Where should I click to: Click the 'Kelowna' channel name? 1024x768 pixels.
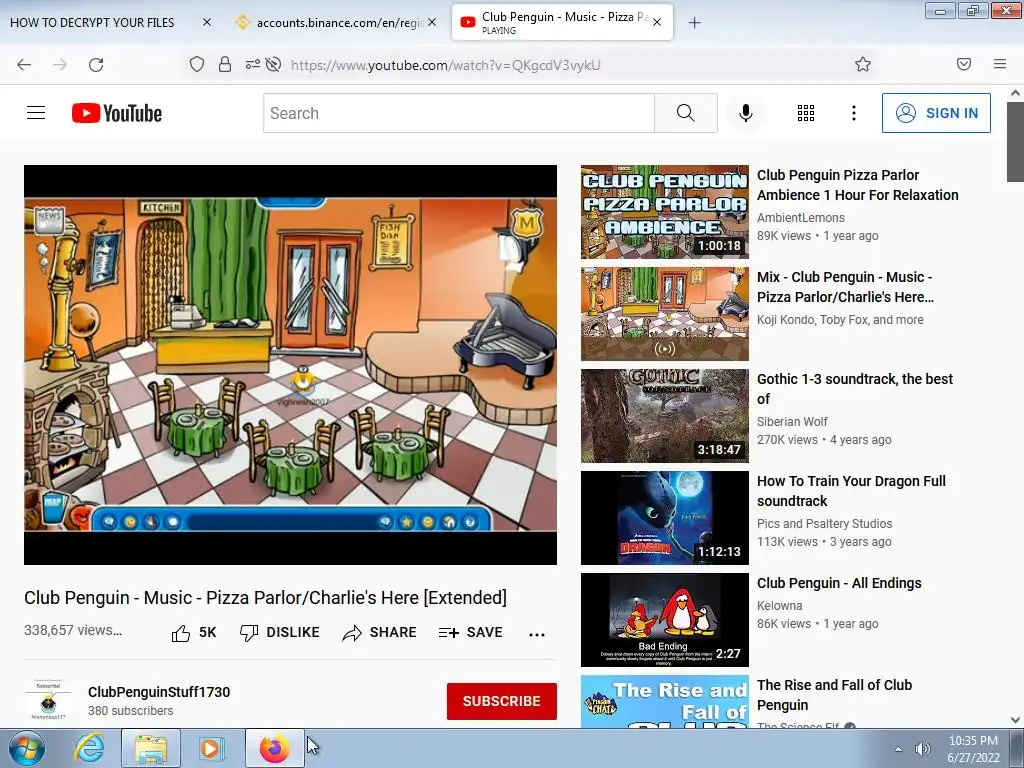779,606
